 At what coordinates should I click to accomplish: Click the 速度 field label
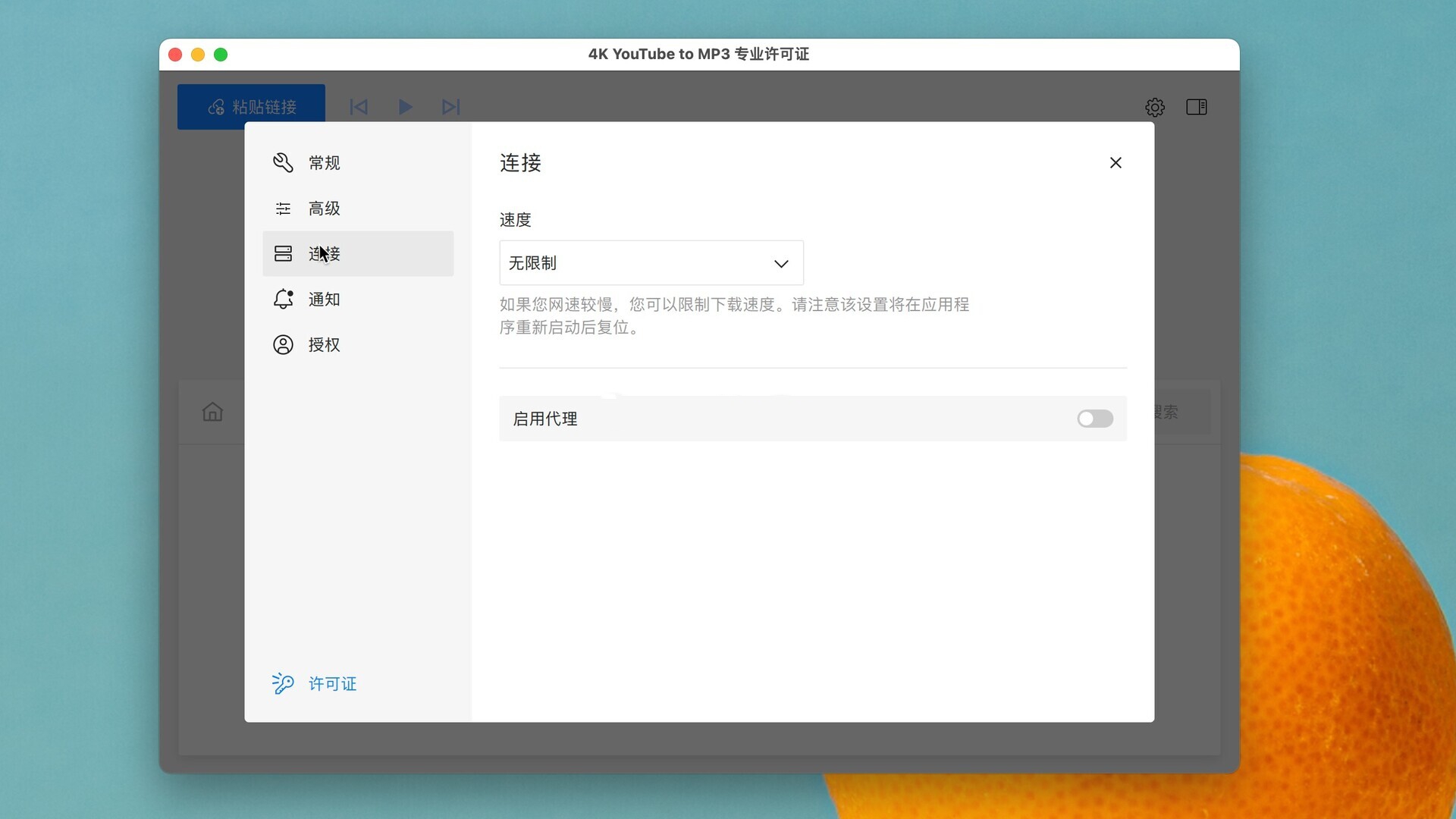pos(515,220)
